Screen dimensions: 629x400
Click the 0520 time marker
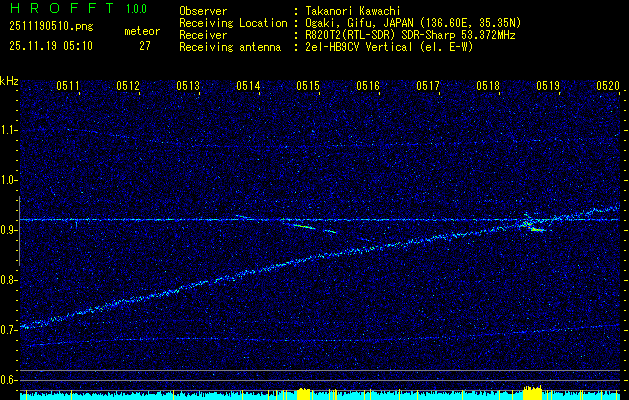point(608,87)
